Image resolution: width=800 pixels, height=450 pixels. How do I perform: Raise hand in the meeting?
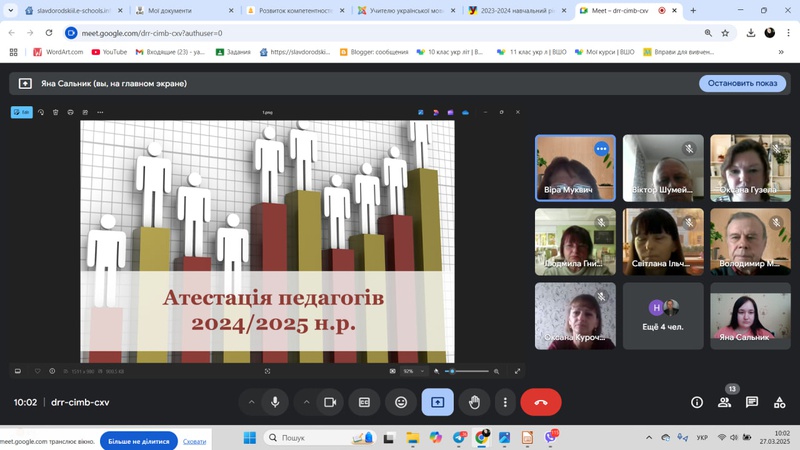coord(474,402)
